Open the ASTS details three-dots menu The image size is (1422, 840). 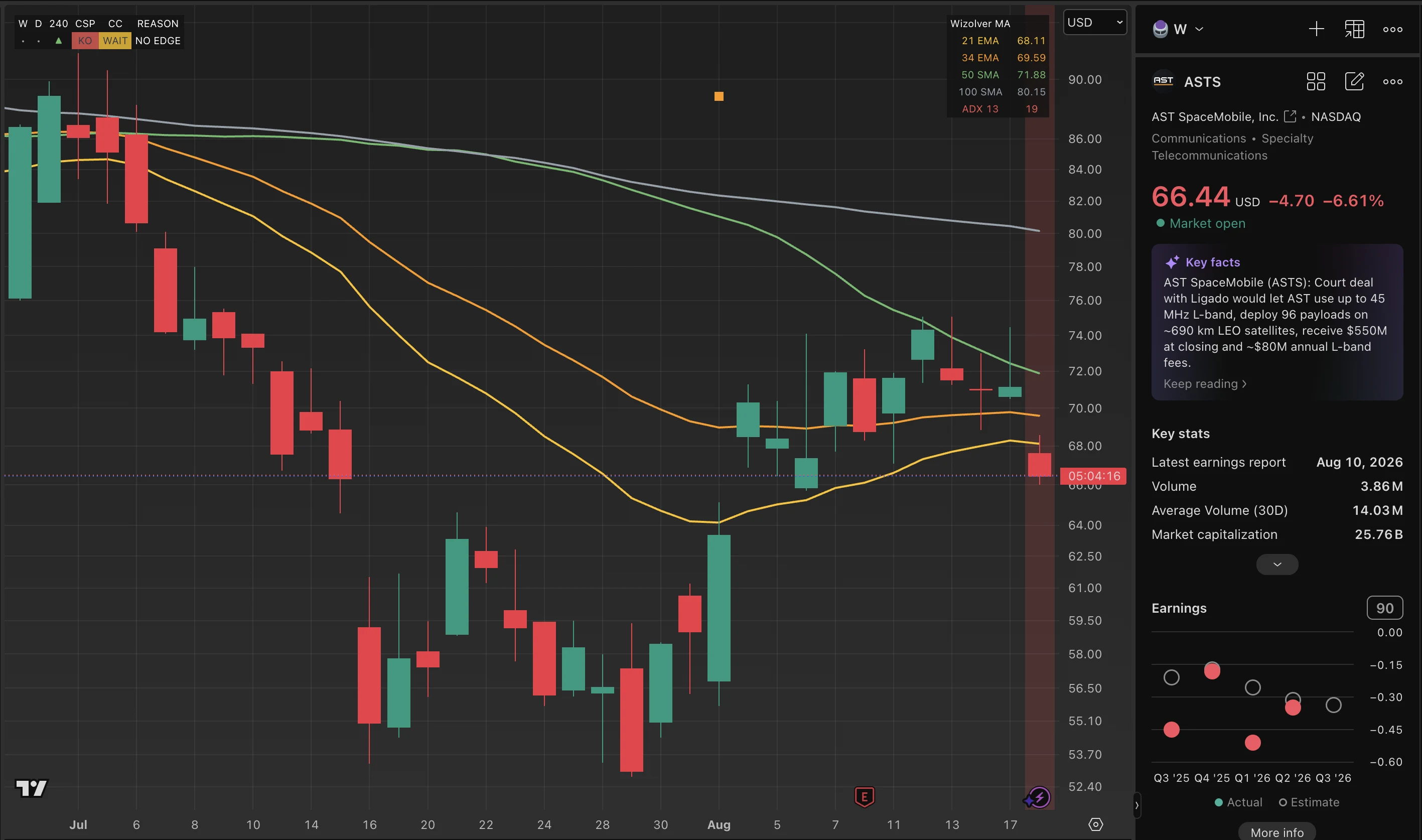[1392, 81]
